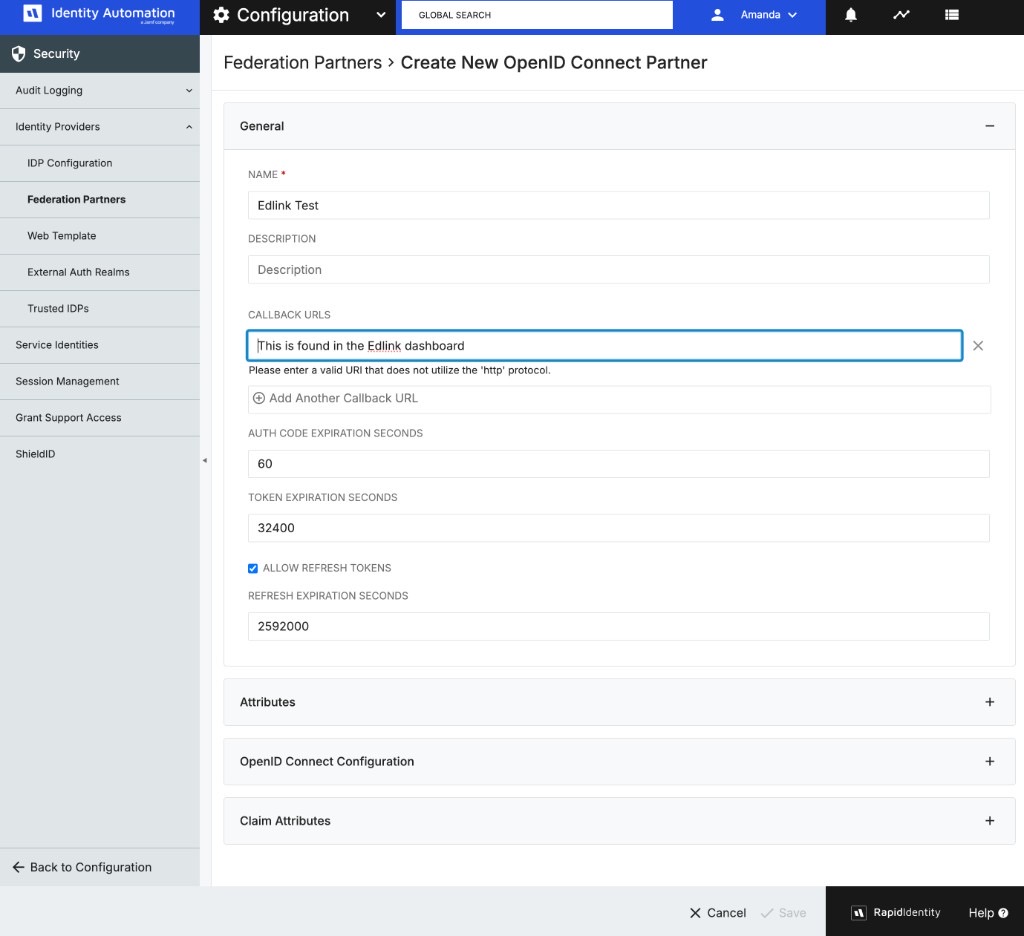Screen dimensions: 1024x936
Task: Expand the Attributes section
Action: tap(989, 702)
